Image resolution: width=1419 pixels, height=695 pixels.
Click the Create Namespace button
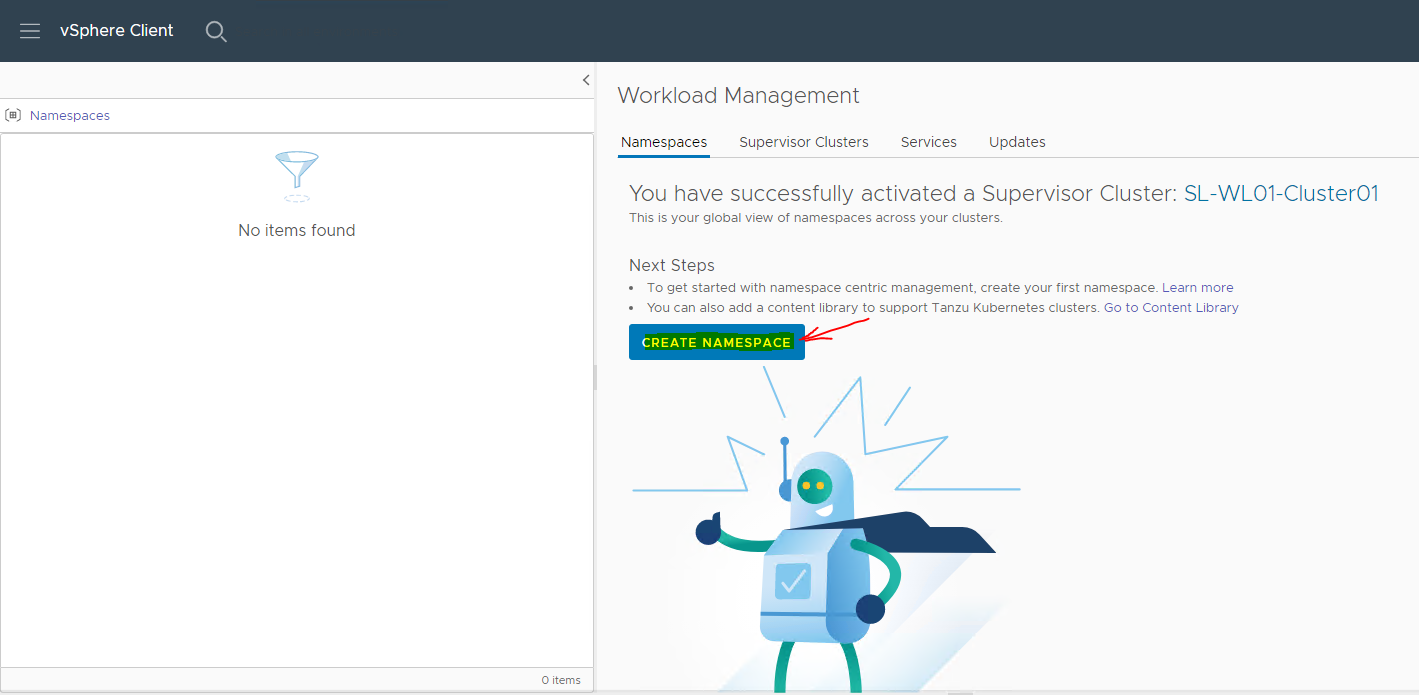tap(717, 342)
